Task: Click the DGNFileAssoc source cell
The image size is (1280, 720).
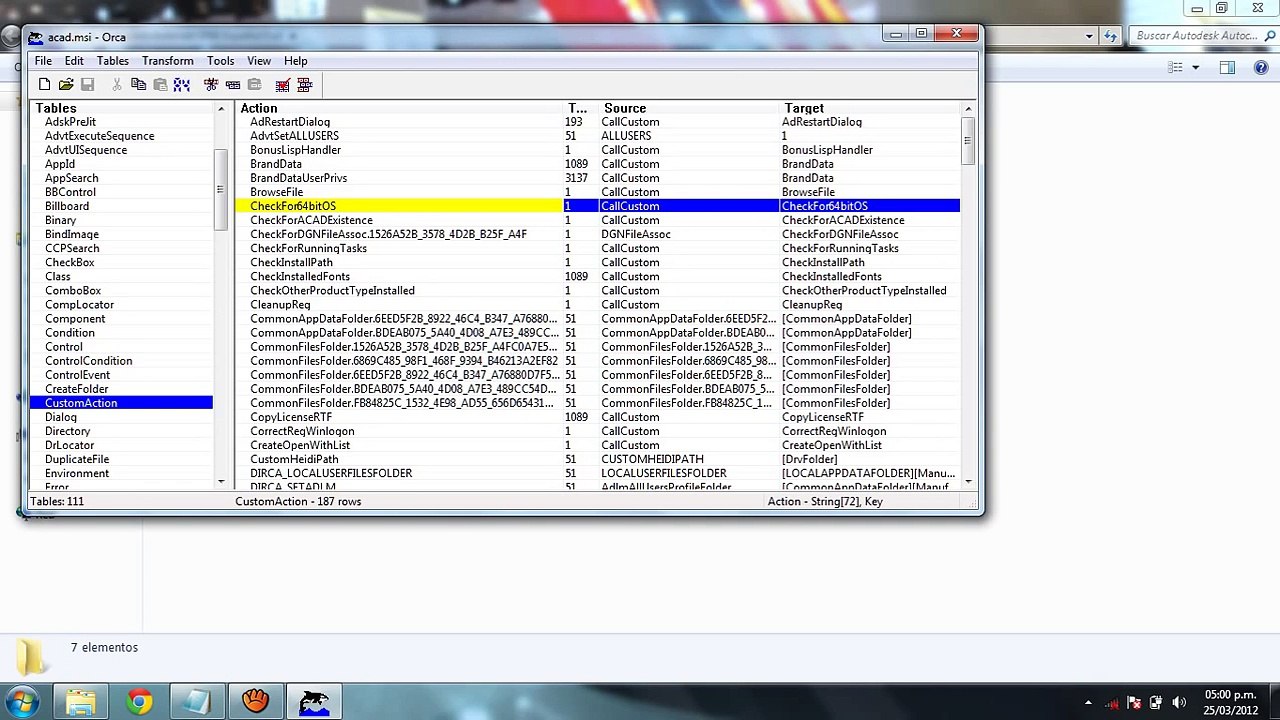Action: pos(636,234)
